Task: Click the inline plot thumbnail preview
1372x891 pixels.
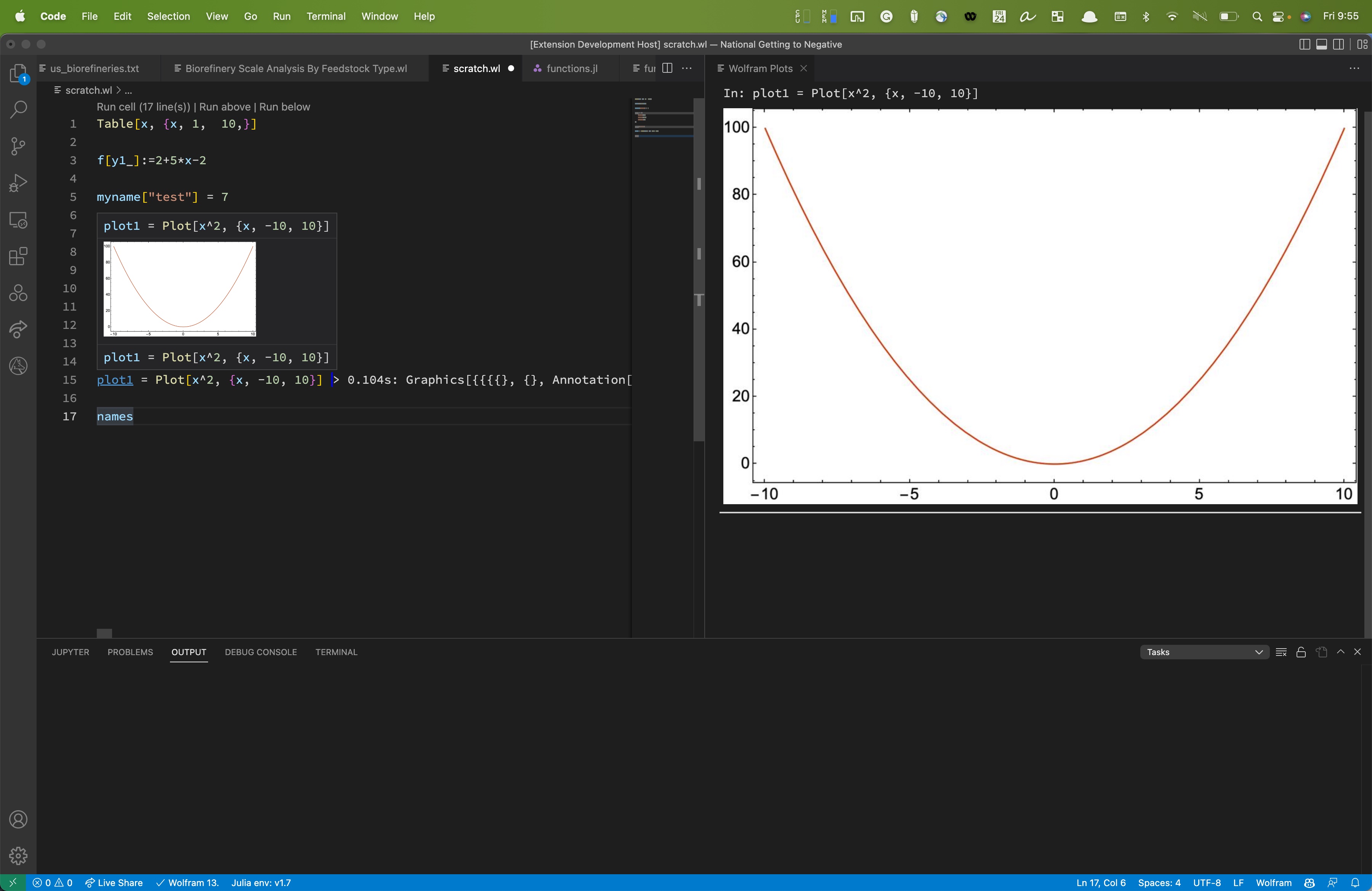Action: [x=180, y=289]
